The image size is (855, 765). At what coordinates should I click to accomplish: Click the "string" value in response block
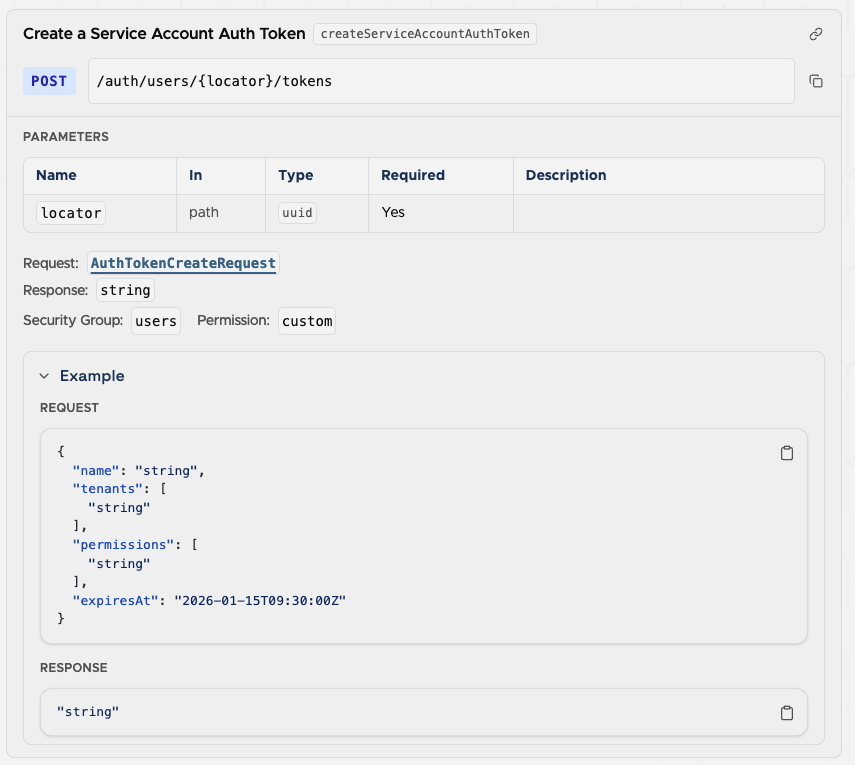pyautogui.click(x=88, y=712)
